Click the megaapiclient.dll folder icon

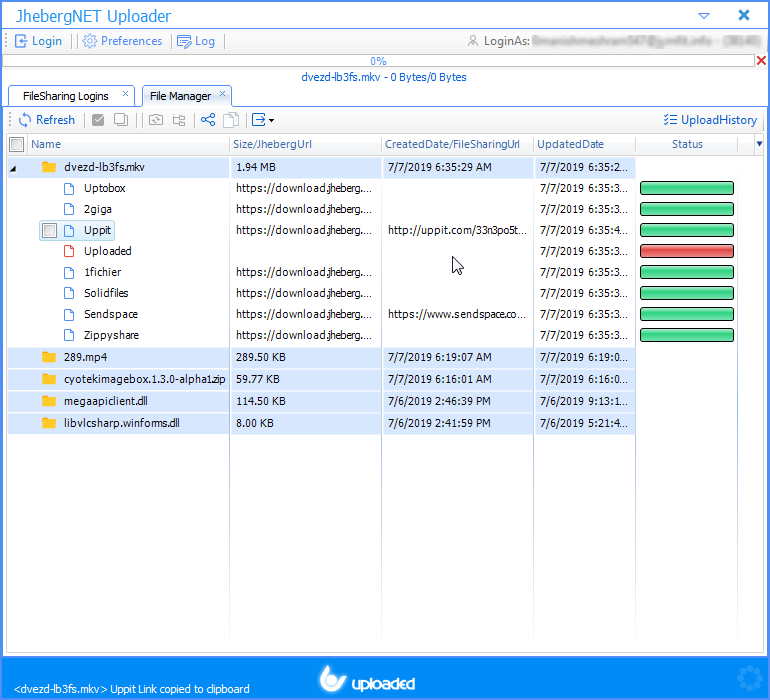click(x=49, y=401)
